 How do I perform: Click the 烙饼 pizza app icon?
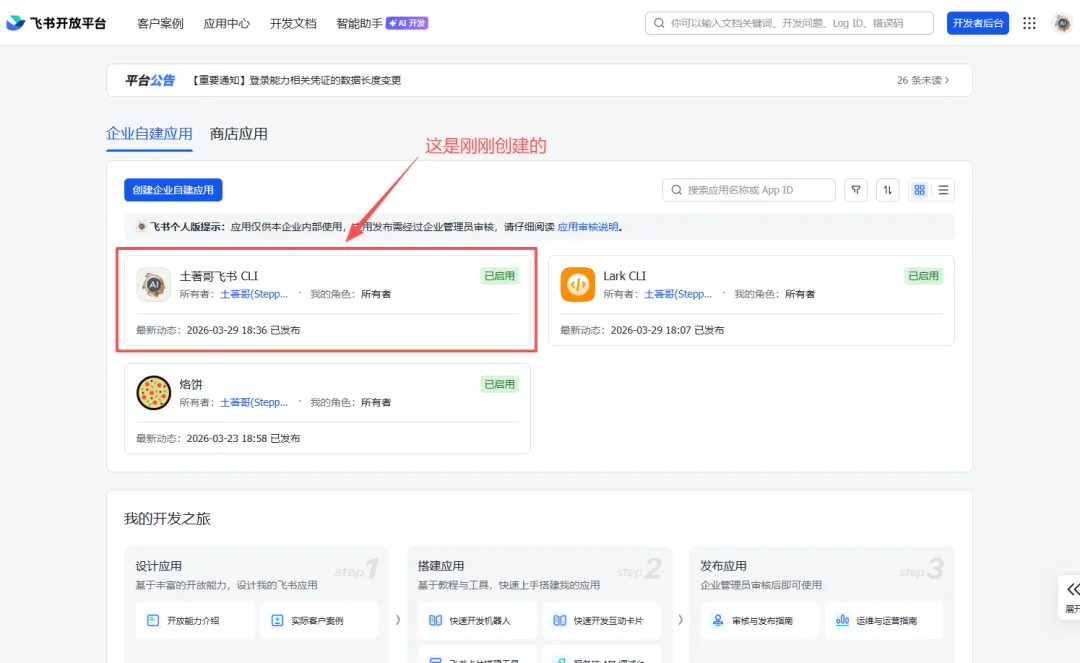point(154,393)
